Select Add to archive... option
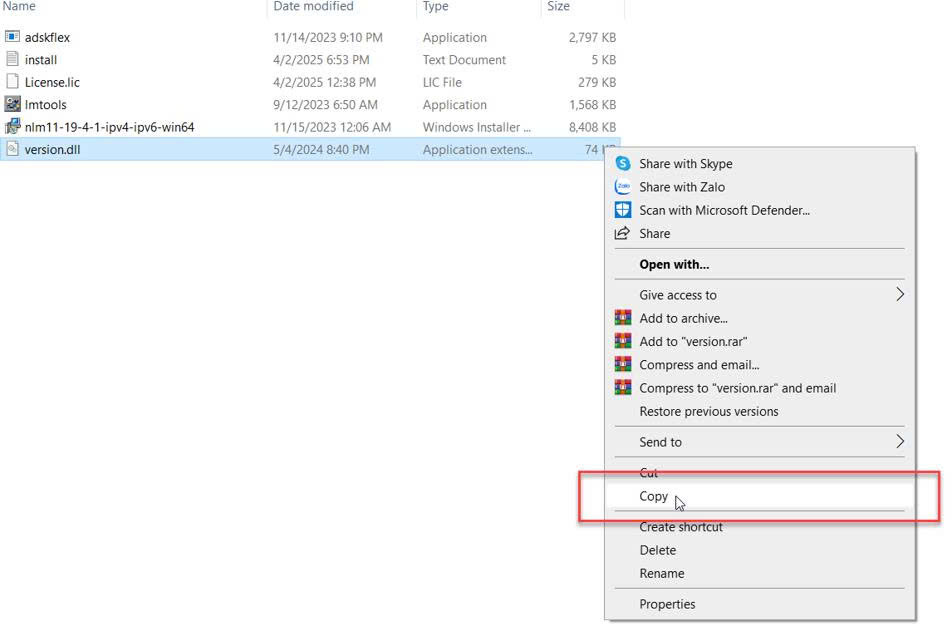The image size is (952, 637). (683, 318)
